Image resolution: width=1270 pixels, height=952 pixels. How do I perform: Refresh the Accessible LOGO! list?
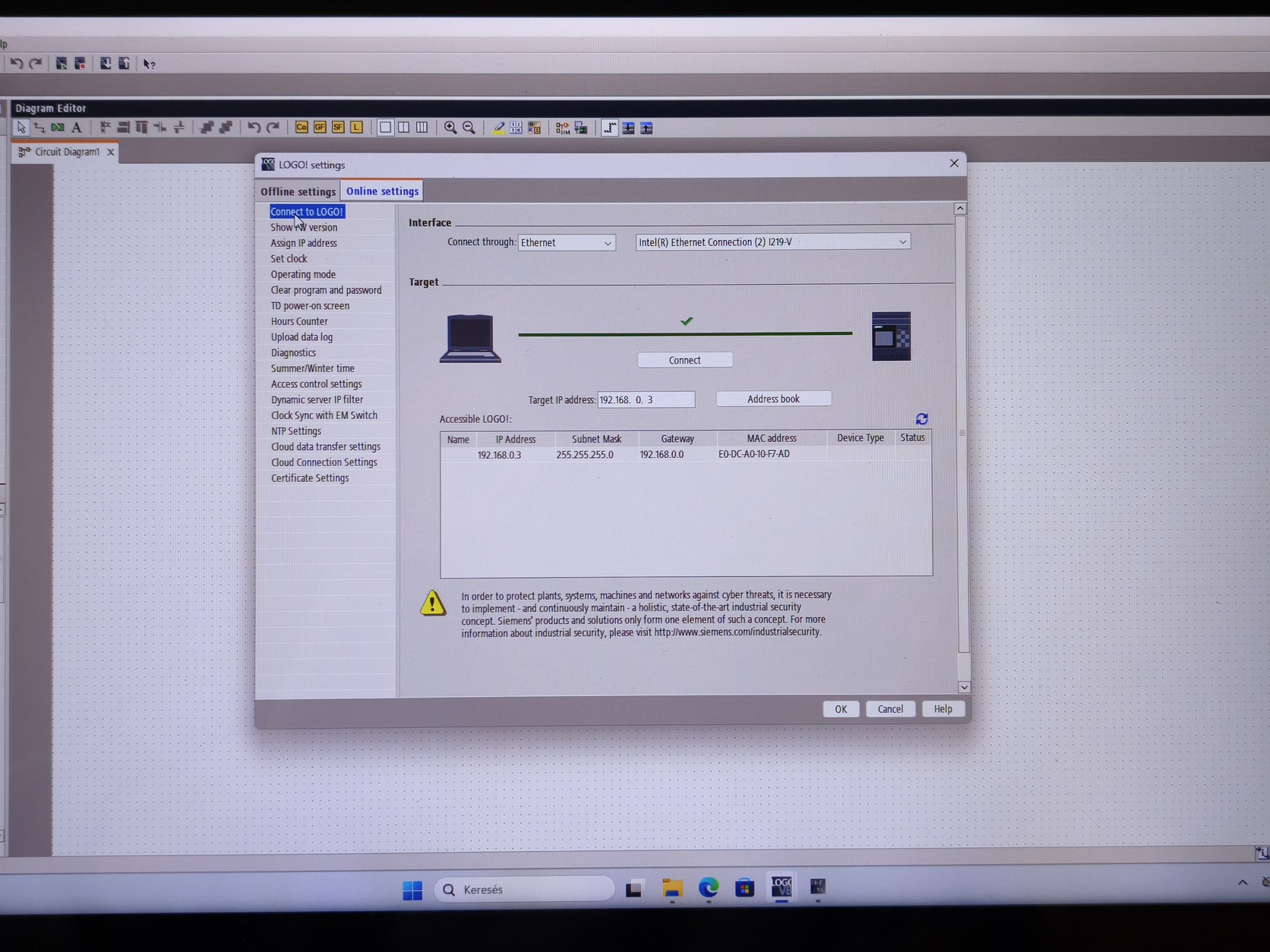point(922,419)
